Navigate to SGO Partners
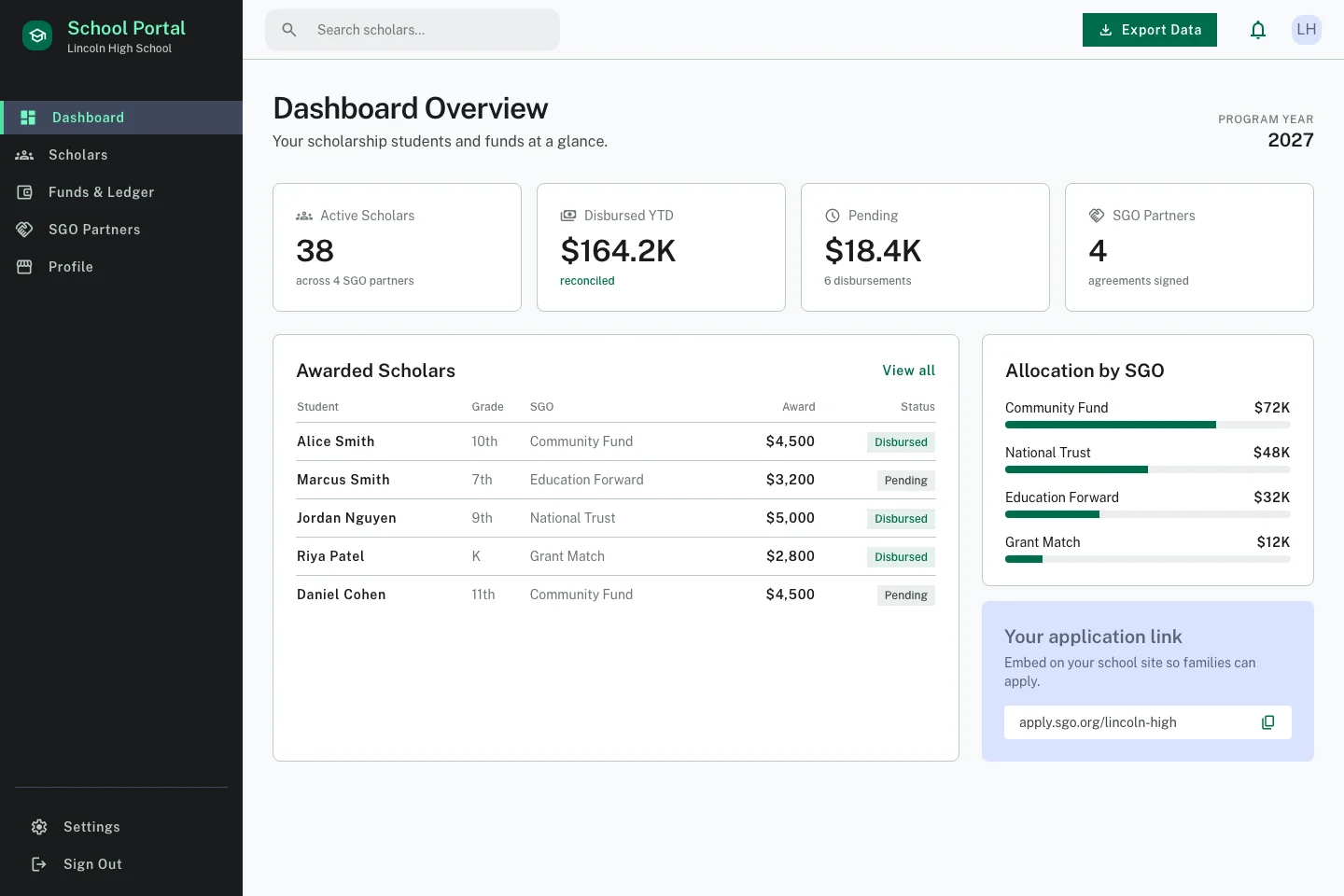 click(121, 230)
